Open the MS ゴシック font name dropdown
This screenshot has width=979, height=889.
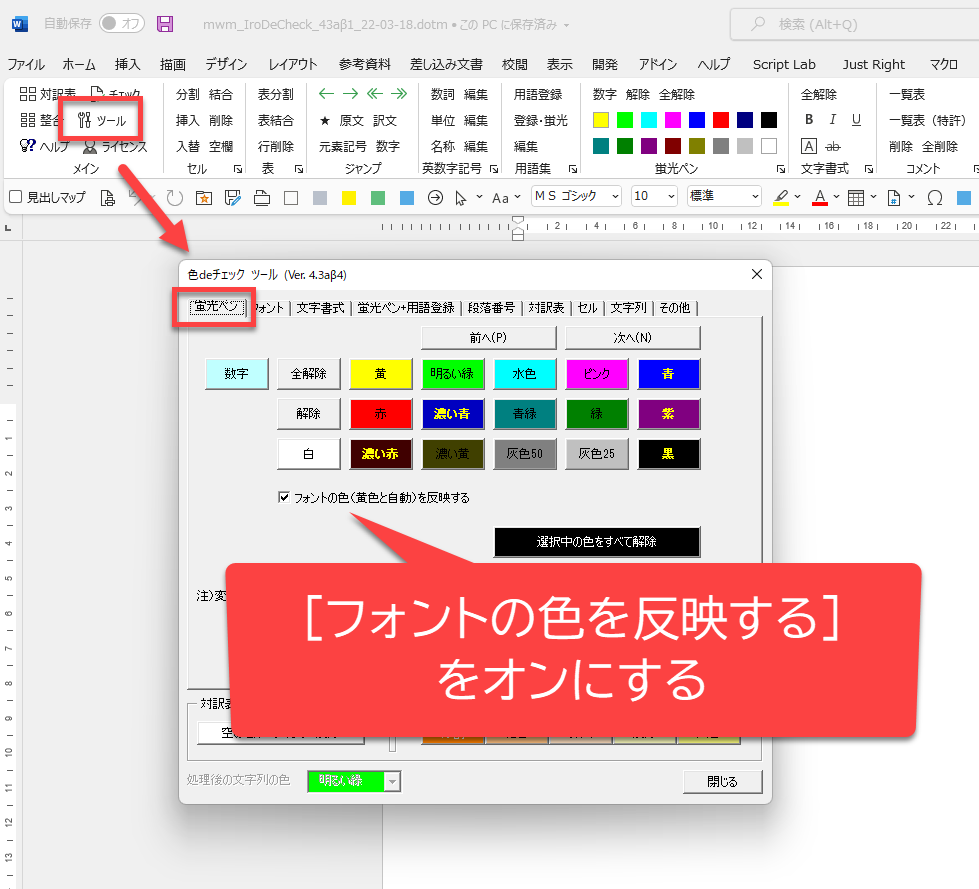612,197
